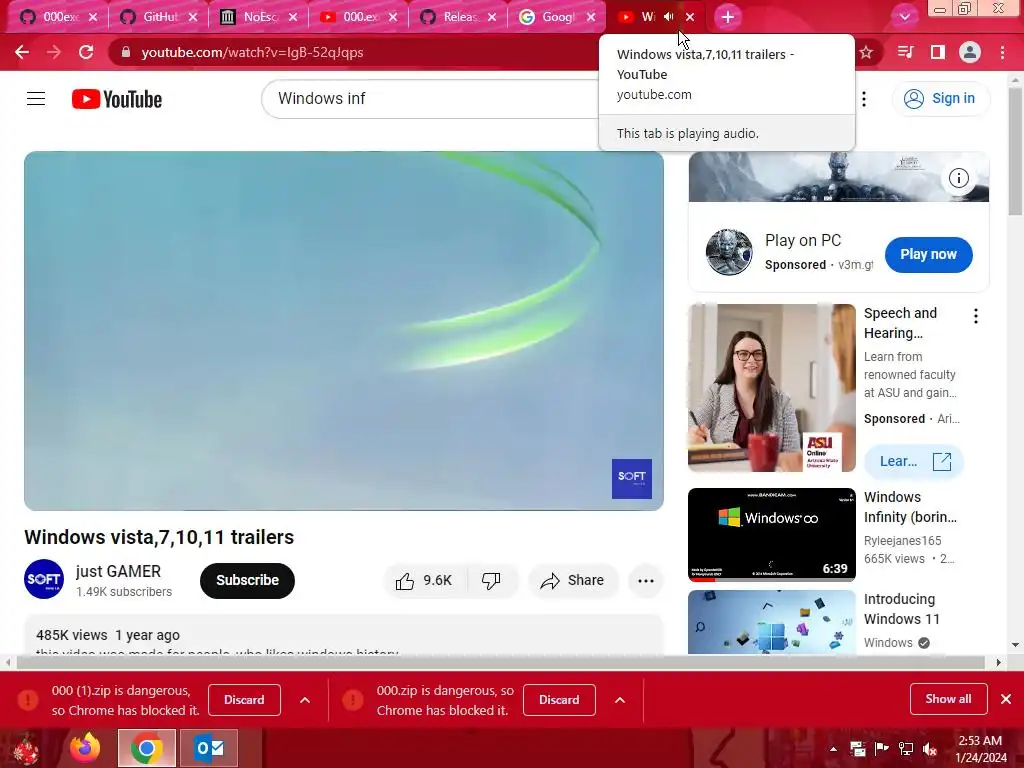Show all downloads

(948, 699)
